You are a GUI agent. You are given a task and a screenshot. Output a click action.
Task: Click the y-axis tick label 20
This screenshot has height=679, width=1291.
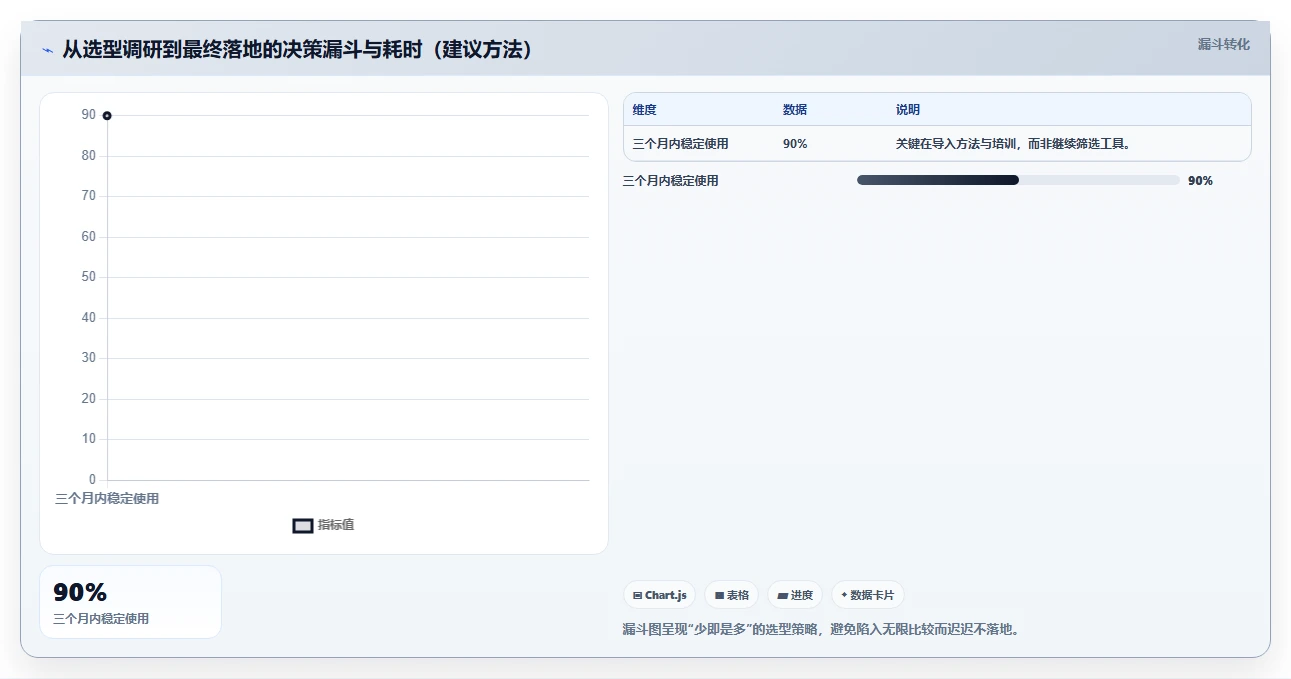click(x=89, y=399)
